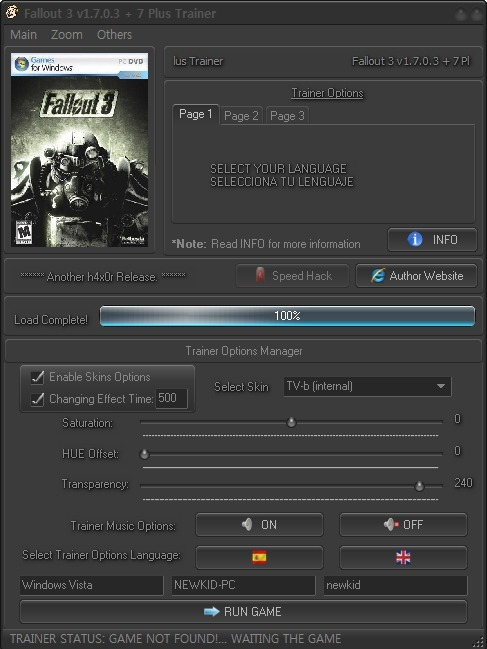Click the Saturation slider handle

coord(291,422)
